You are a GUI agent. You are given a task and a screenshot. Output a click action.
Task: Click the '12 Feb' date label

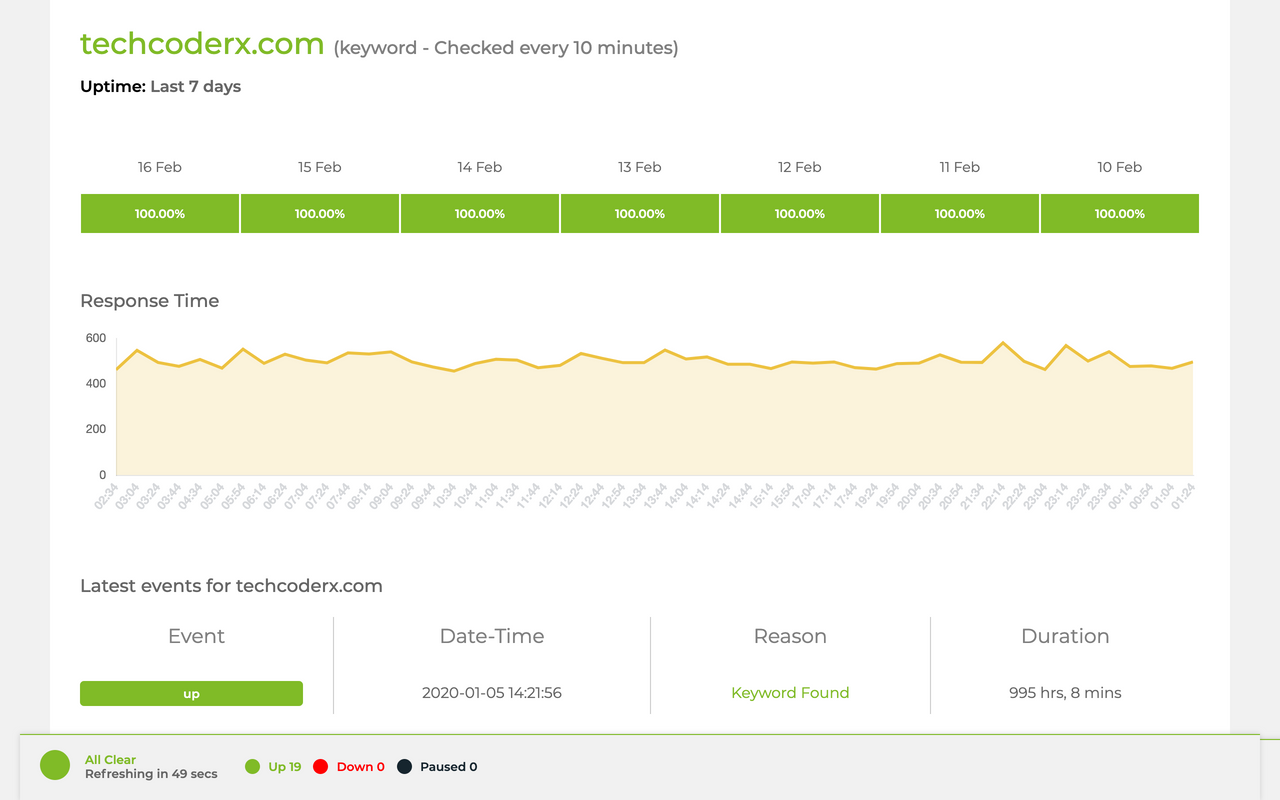pos(800,167)
